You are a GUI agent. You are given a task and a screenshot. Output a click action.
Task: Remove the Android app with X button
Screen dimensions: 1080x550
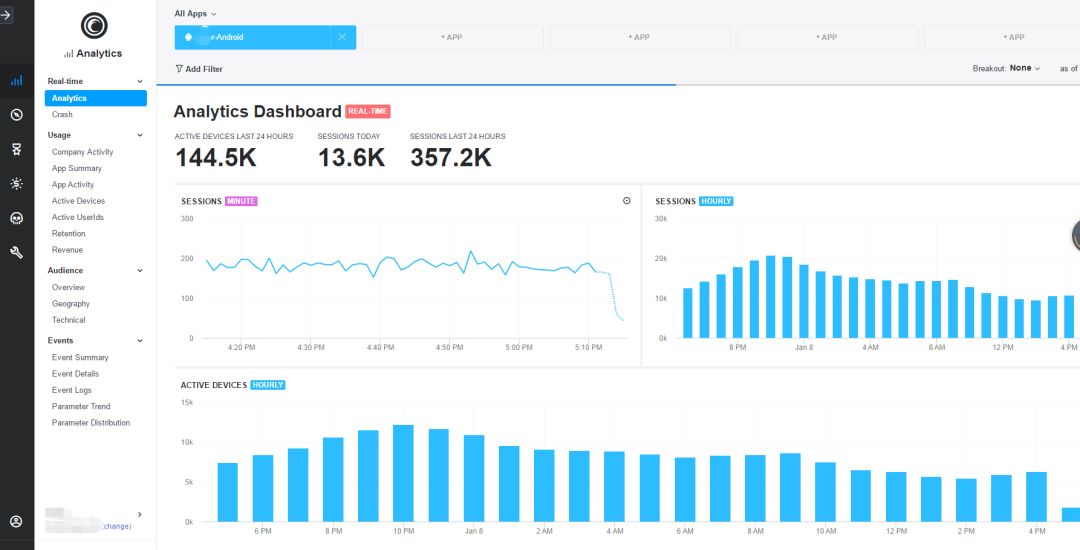342,37
